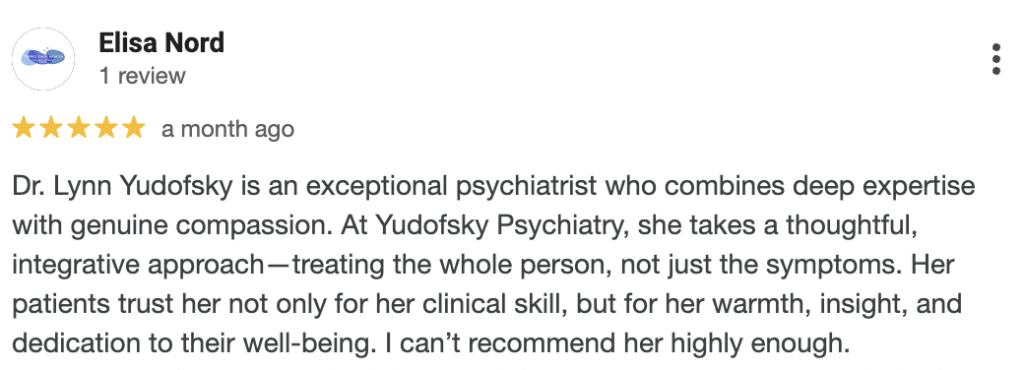1024x370 pixels.
Task: Click "Dr. Lynn Yudofsky" at review start
Action: tap(123, 187)
